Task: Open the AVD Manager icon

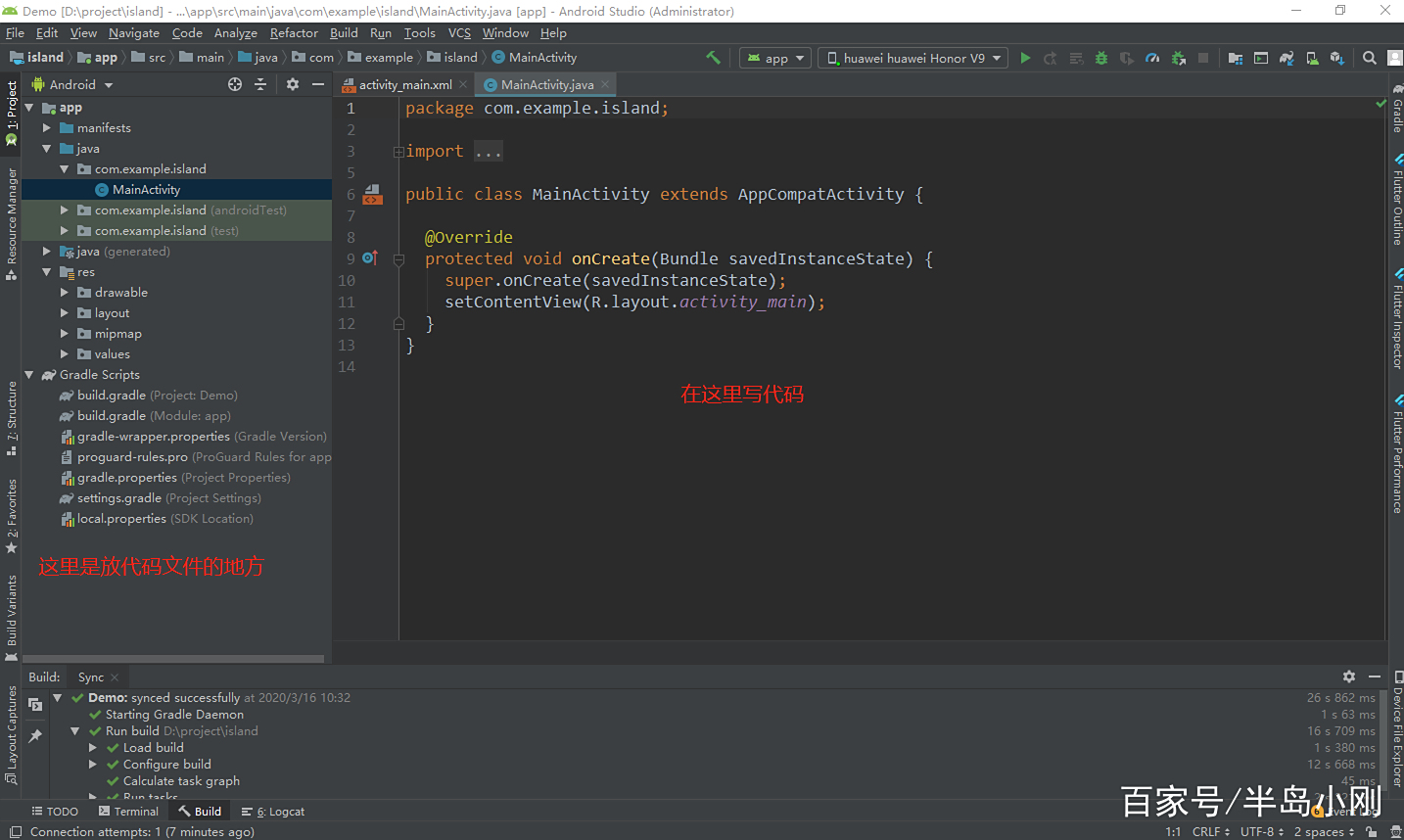Action: (x=1312, y=58)
